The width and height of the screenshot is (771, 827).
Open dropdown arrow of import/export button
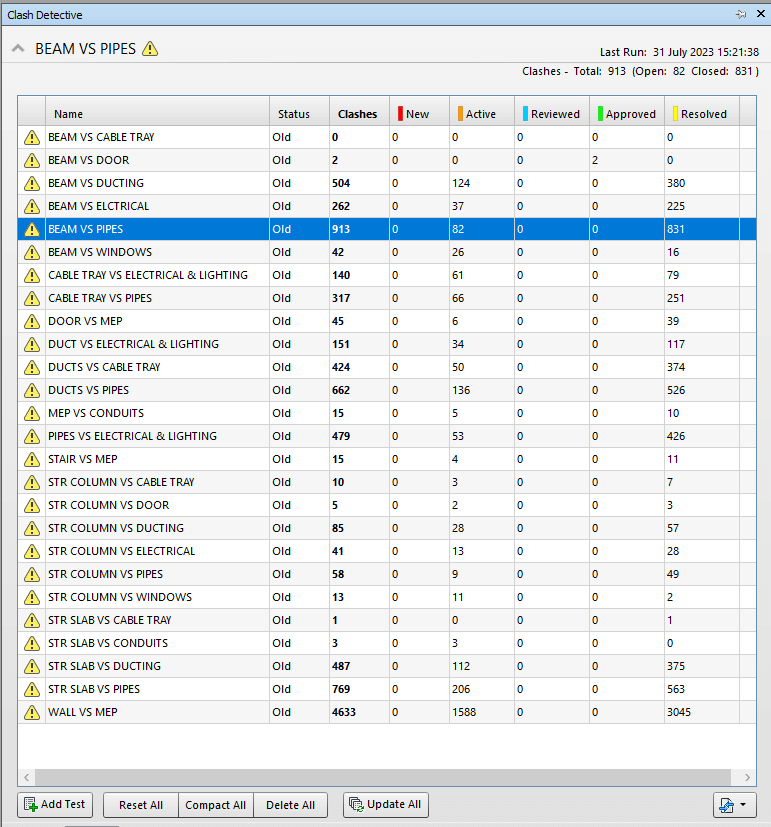(743, 805)
